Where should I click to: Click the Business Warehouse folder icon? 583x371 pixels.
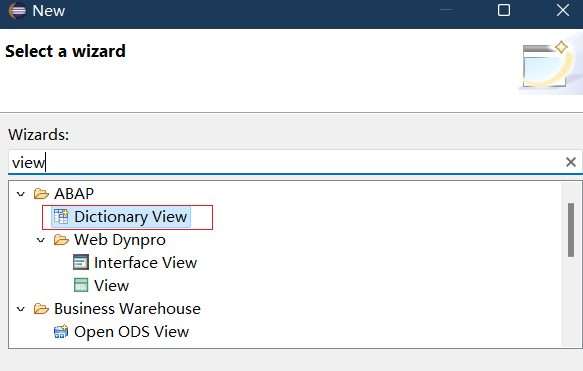coord(41,309)
